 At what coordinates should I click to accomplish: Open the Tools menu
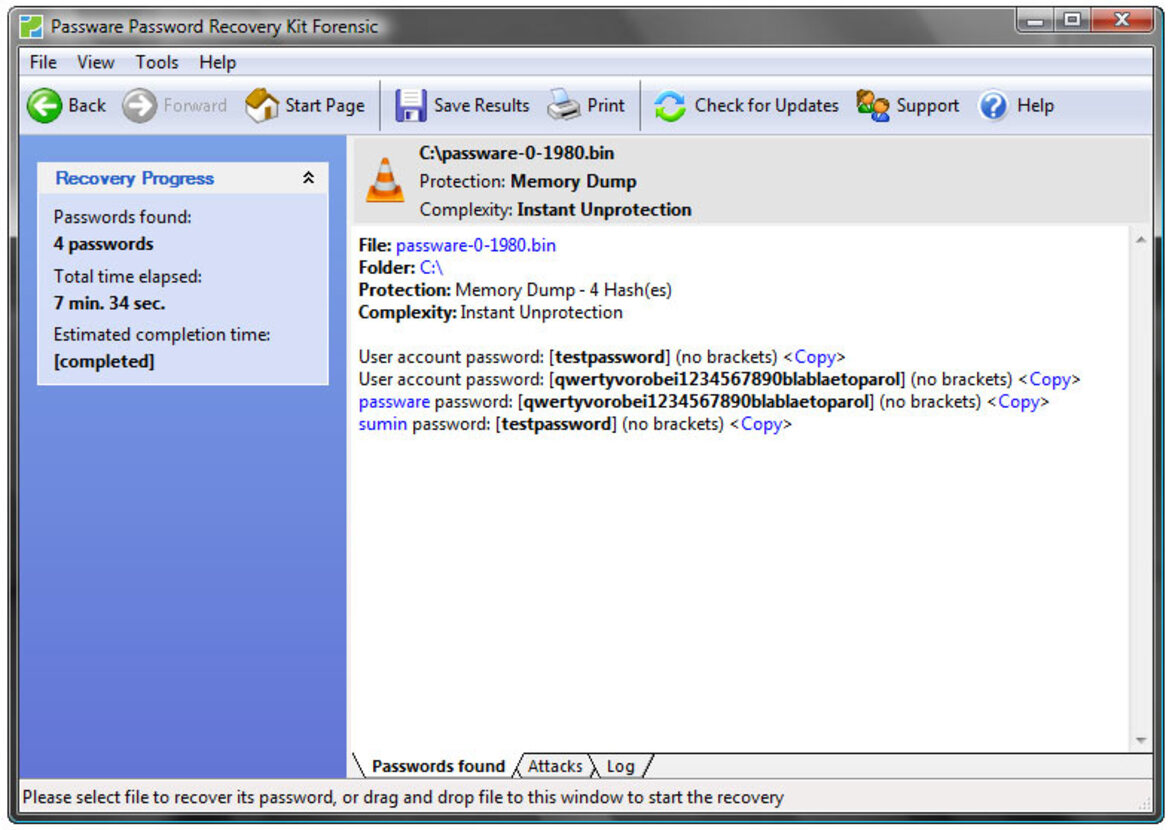coord(157,63)
